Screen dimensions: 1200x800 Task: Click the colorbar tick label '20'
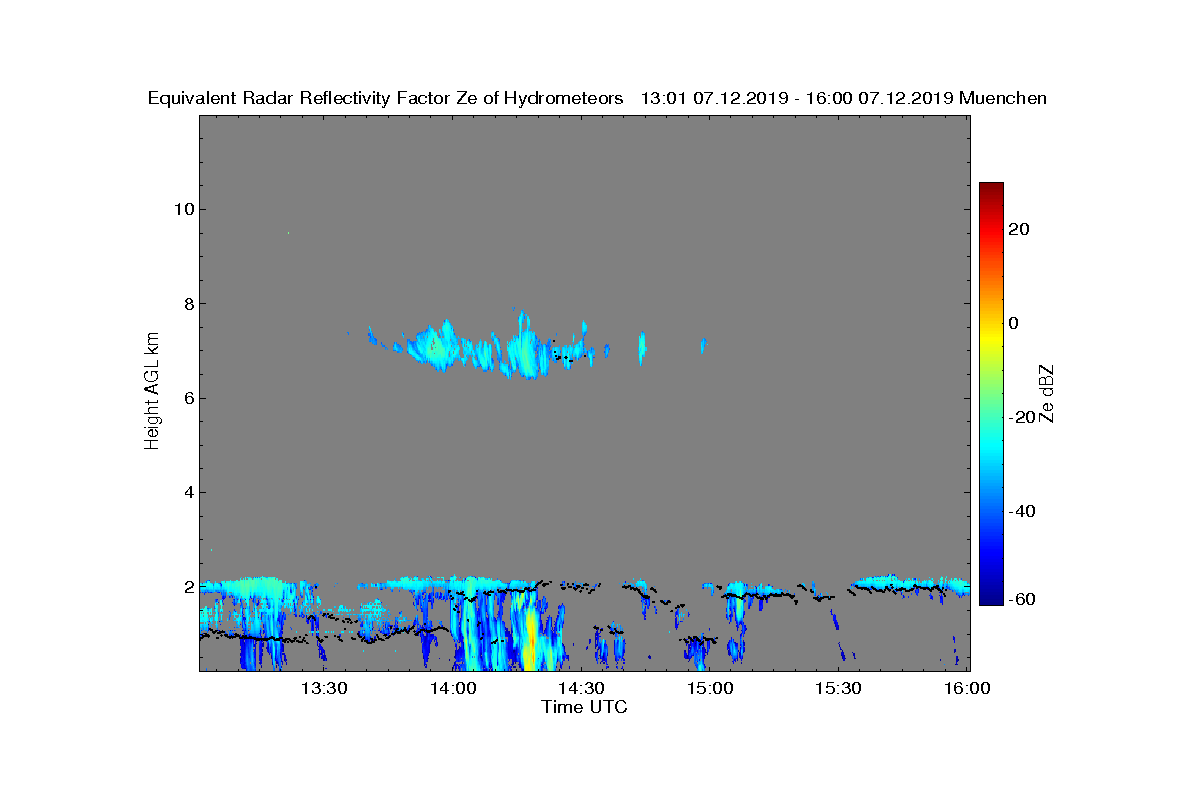tap(1019, 229)
